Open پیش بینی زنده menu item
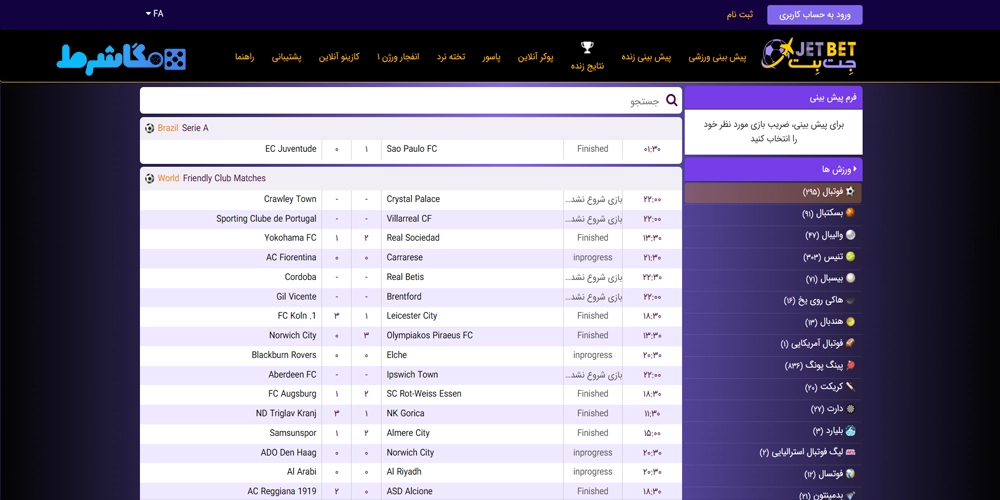This screenshot has width=1000, height=500. click(645, 57)
